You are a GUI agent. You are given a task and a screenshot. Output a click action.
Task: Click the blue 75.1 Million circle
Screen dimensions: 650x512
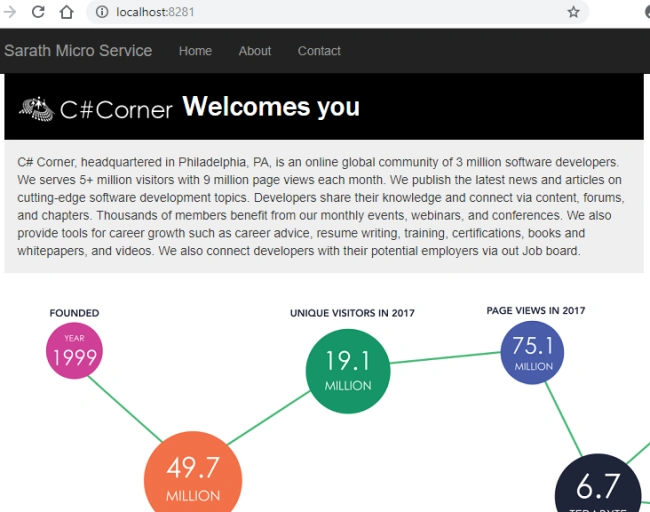point(532,352)
